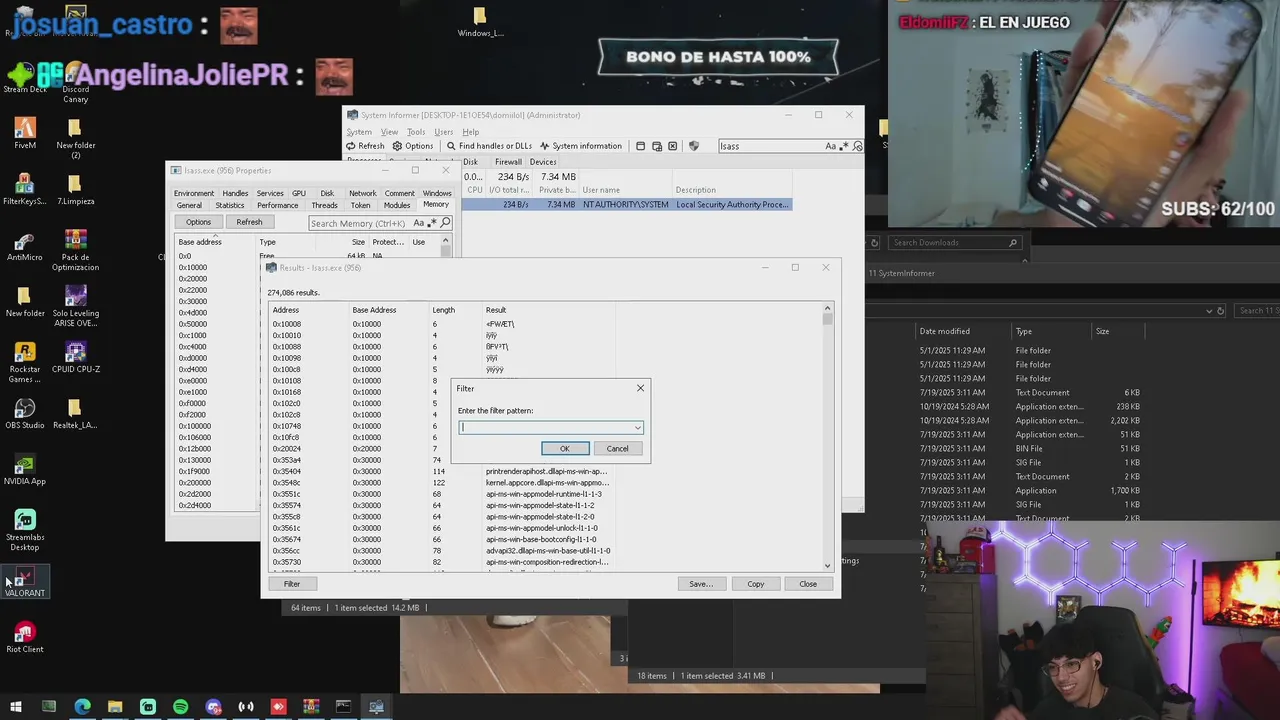
Task: Click the Filter button in Results window
Action: 292,584
